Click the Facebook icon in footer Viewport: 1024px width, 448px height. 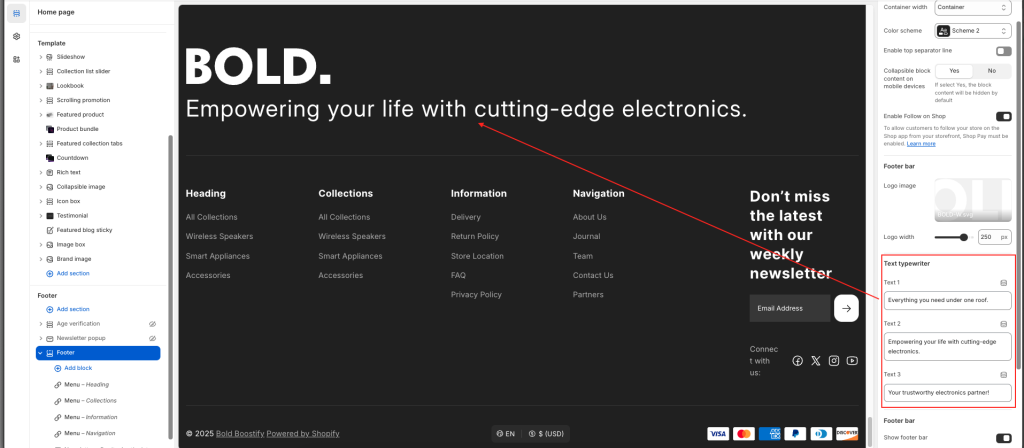click(x=797, y=360)
